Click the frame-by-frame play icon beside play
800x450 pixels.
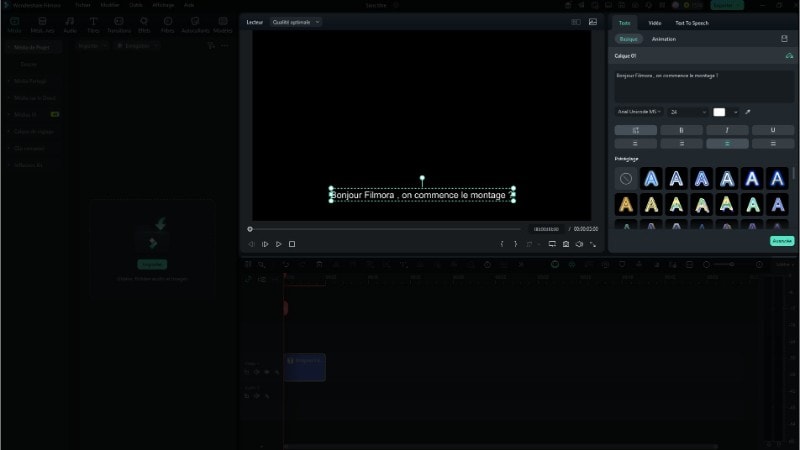tap(265, 244)
